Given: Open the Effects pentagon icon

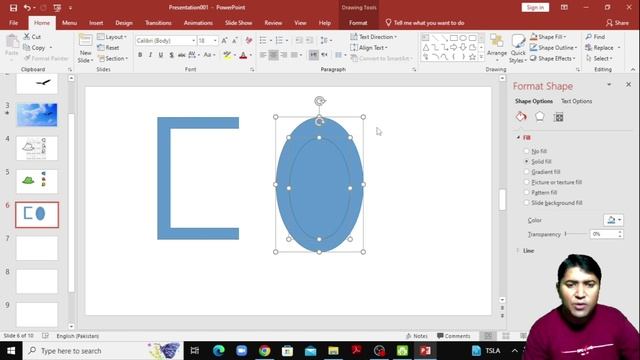Looking at the screenshot, I should click(x=540, y=117).
